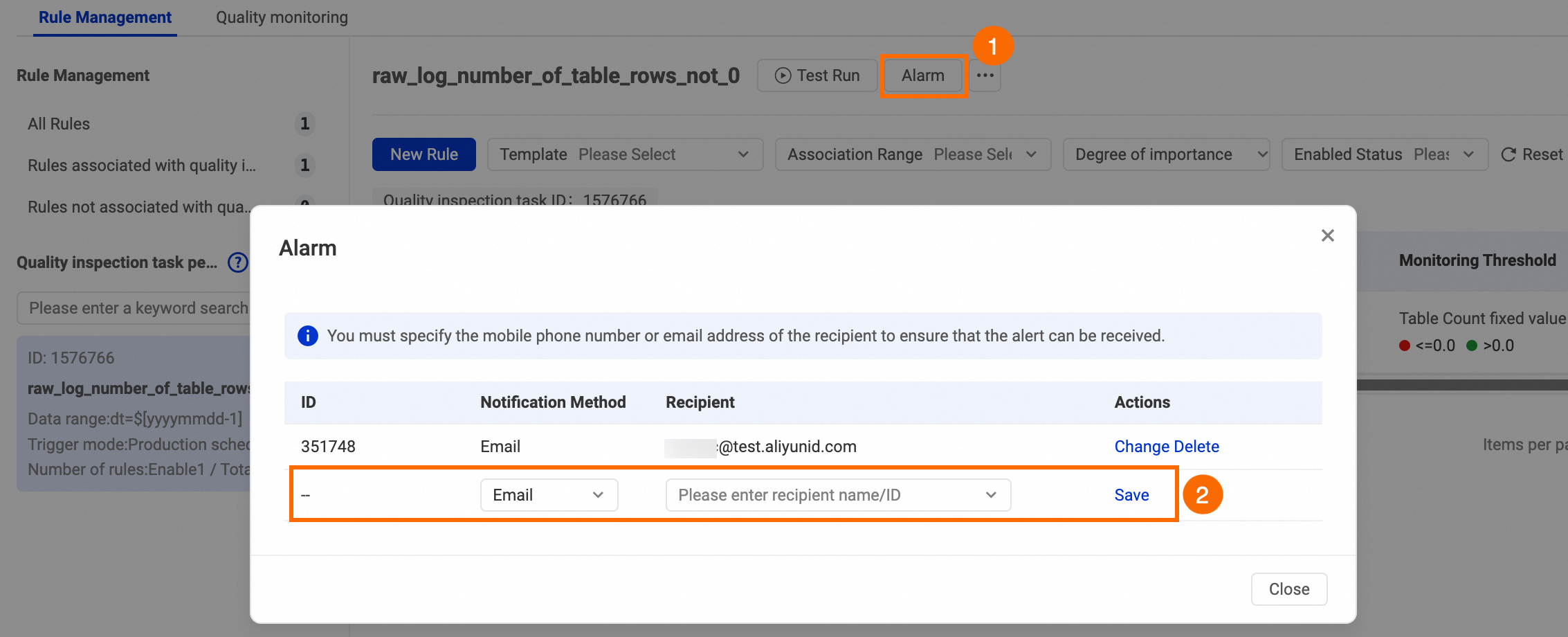Viewport: 1568px width, 637px height.
Task: Open the recipient name/ID dropdown
Action: pyautogui.click(x=837, y=495)
